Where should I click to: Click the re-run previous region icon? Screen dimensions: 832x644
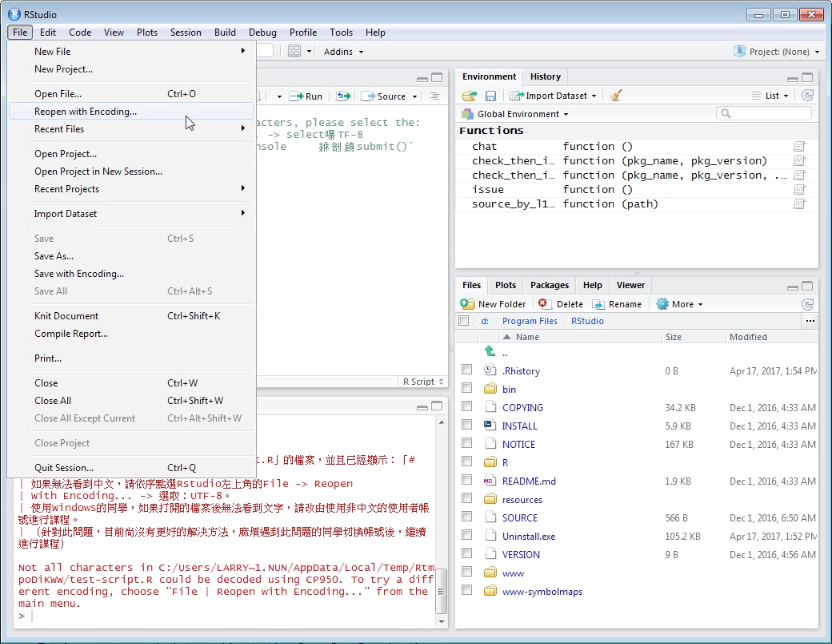(343, 96)
